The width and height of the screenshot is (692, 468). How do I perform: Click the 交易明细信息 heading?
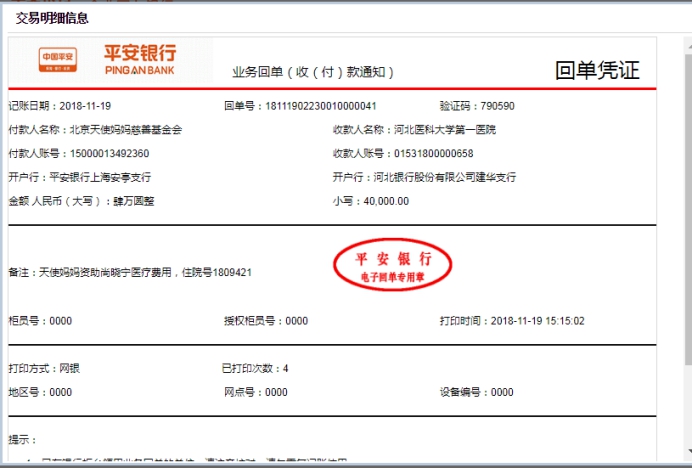click(x=52, y=18)
